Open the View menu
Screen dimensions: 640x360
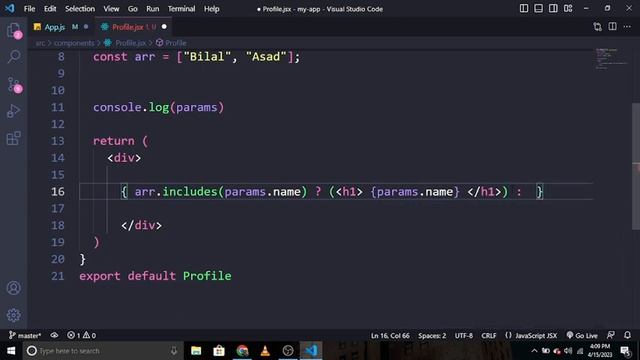111,9
